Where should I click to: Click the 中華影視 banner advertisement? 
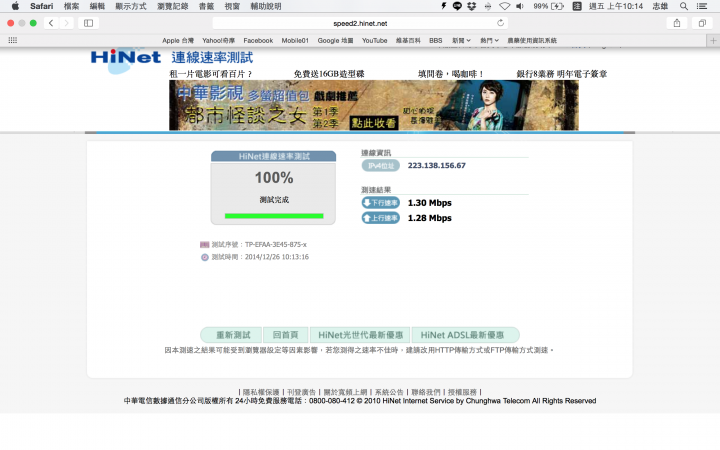[x=374, y=105]
